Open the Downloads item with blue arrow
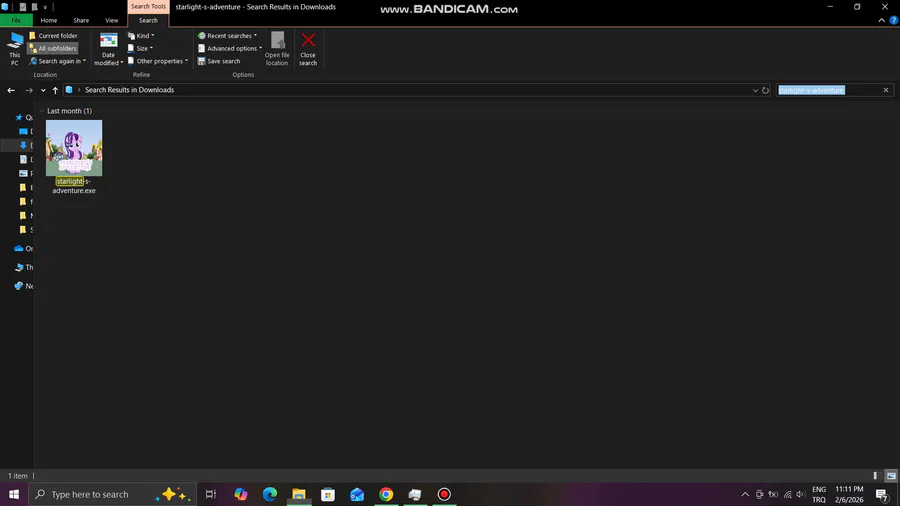 23,145
